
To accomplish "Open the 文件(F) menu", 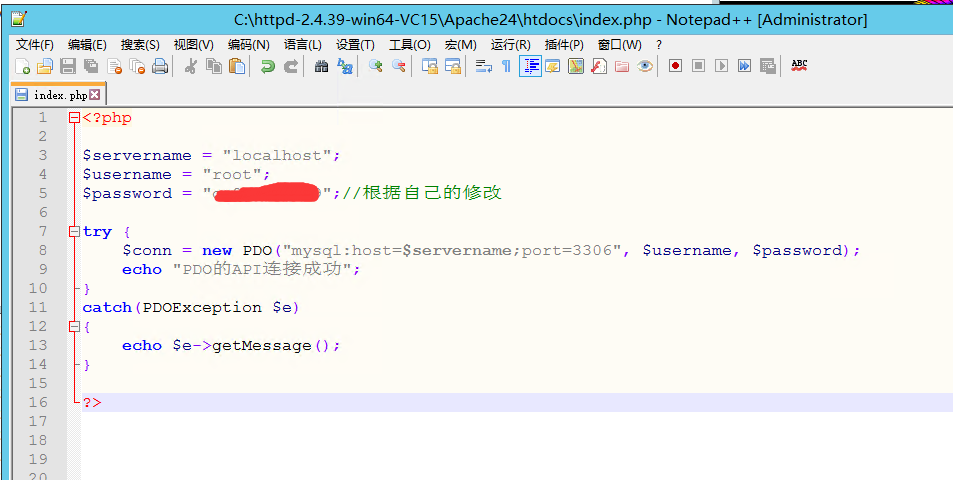I will click(35, 45).
